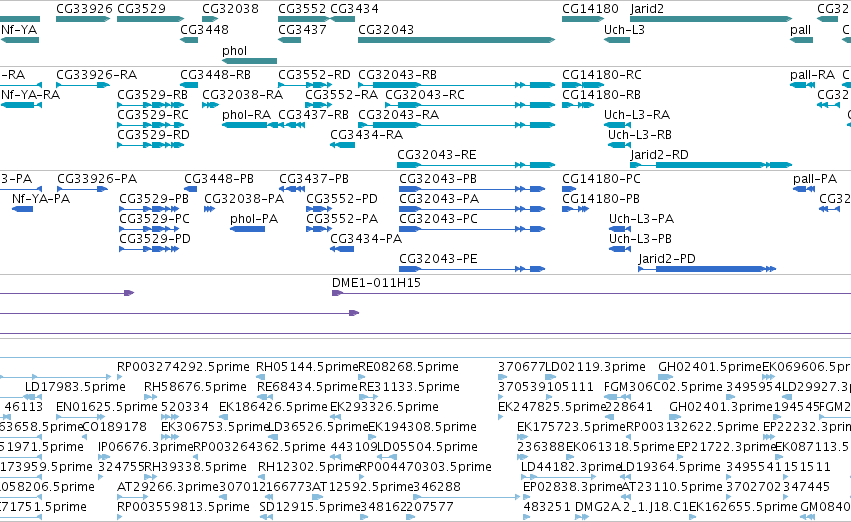Click transcript CG32038-RA
This screenshot has width=851, height=522.
click(x=243, y=94)
